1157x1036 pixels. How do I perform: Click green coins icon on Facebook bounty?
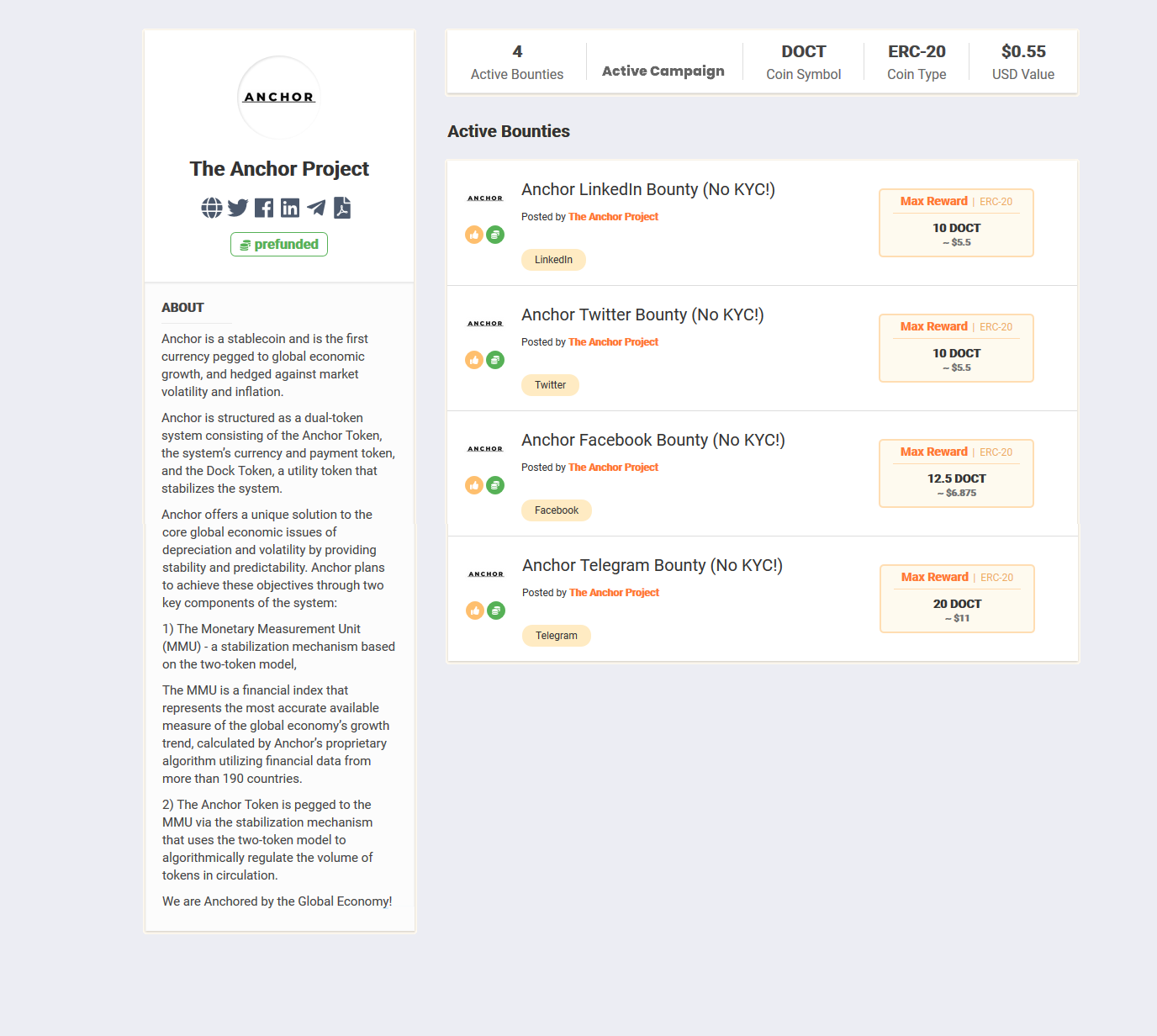point(495,485)
